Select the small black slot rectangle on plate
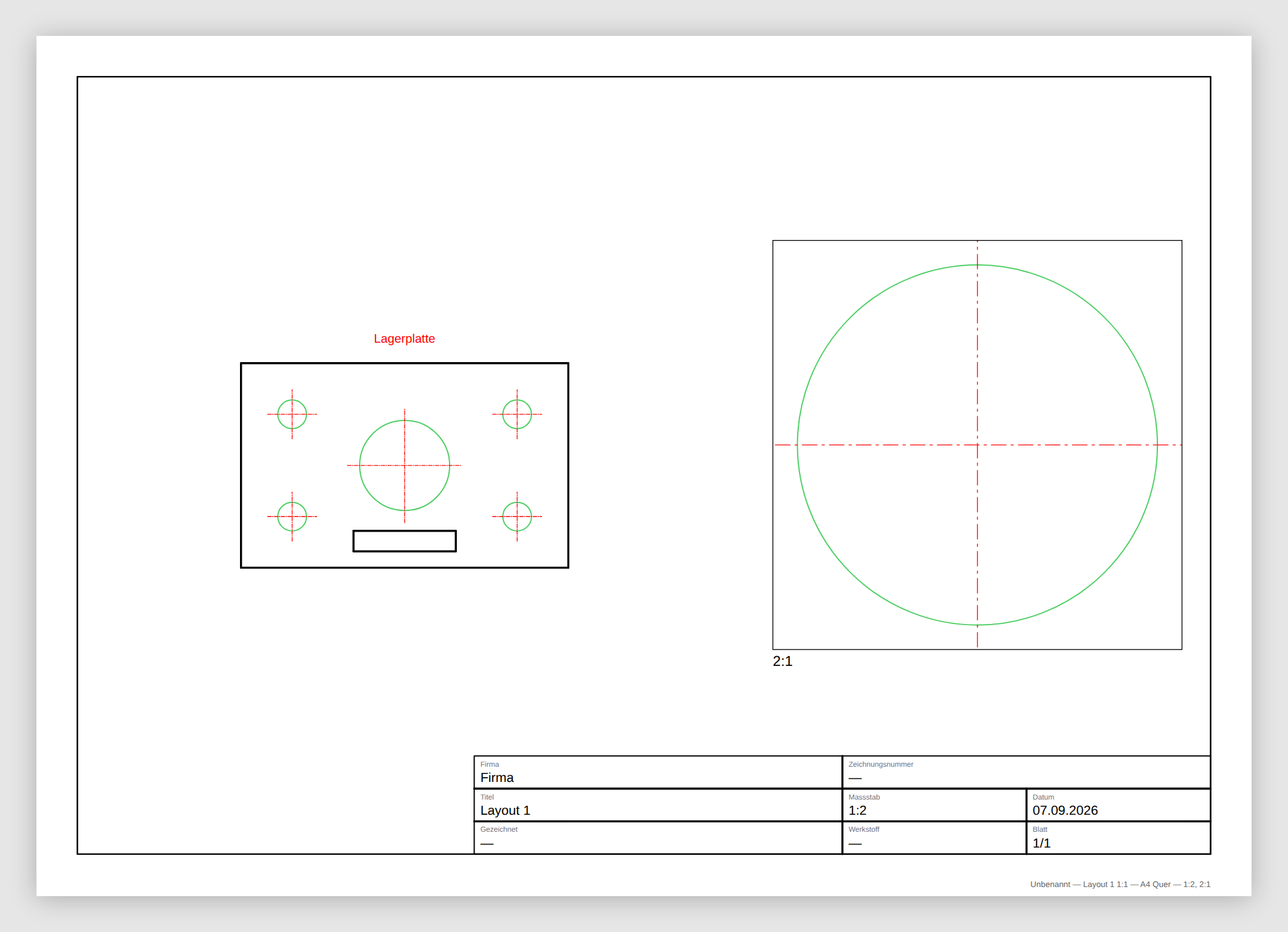The image size is (1288, 932). 405,541
